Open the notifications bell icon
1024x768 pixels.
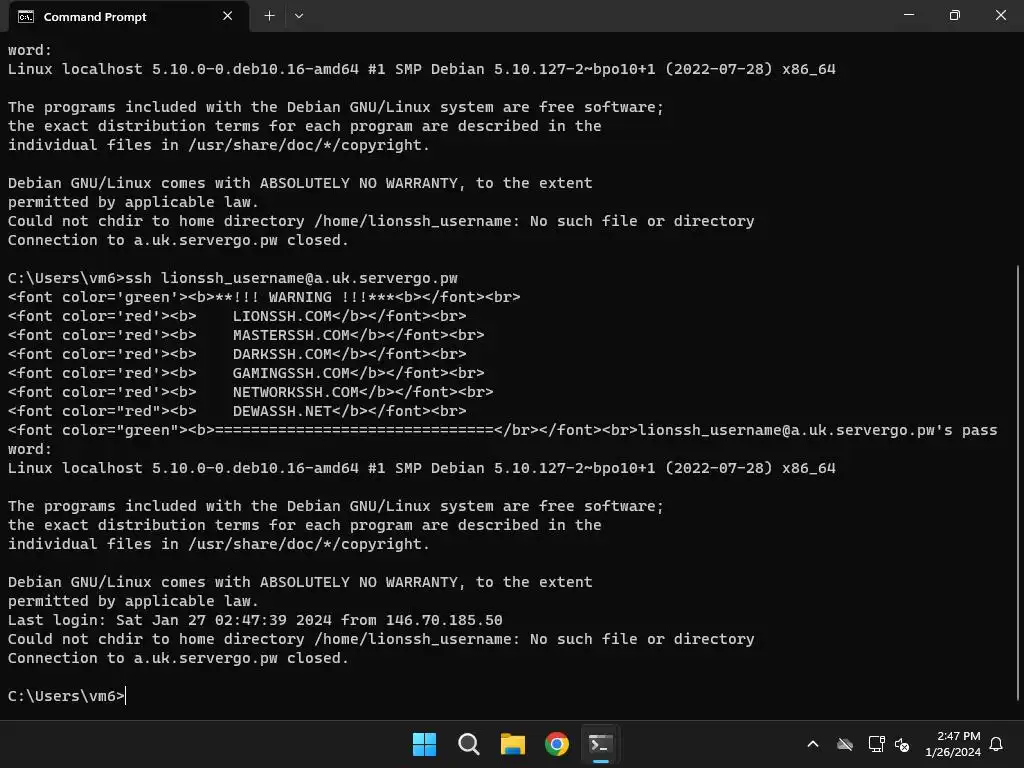(997, 744)
